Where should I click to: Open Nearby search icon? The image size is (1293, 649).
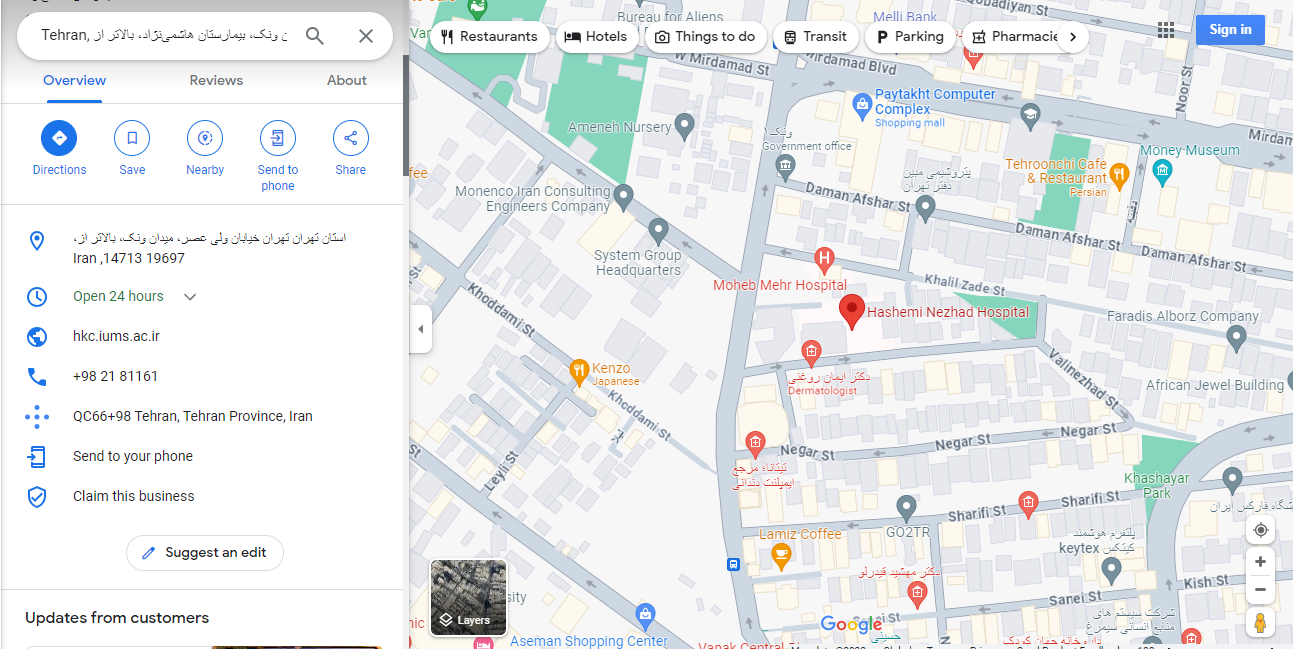pyautogui.click(x=205, y=138)
